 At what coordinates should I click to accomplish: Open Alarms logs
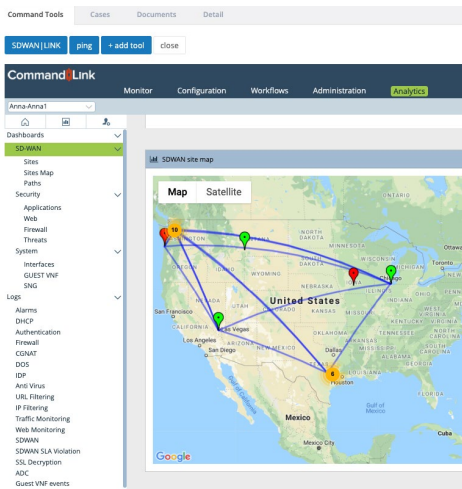pyautogui.click(x=26, y=310)
